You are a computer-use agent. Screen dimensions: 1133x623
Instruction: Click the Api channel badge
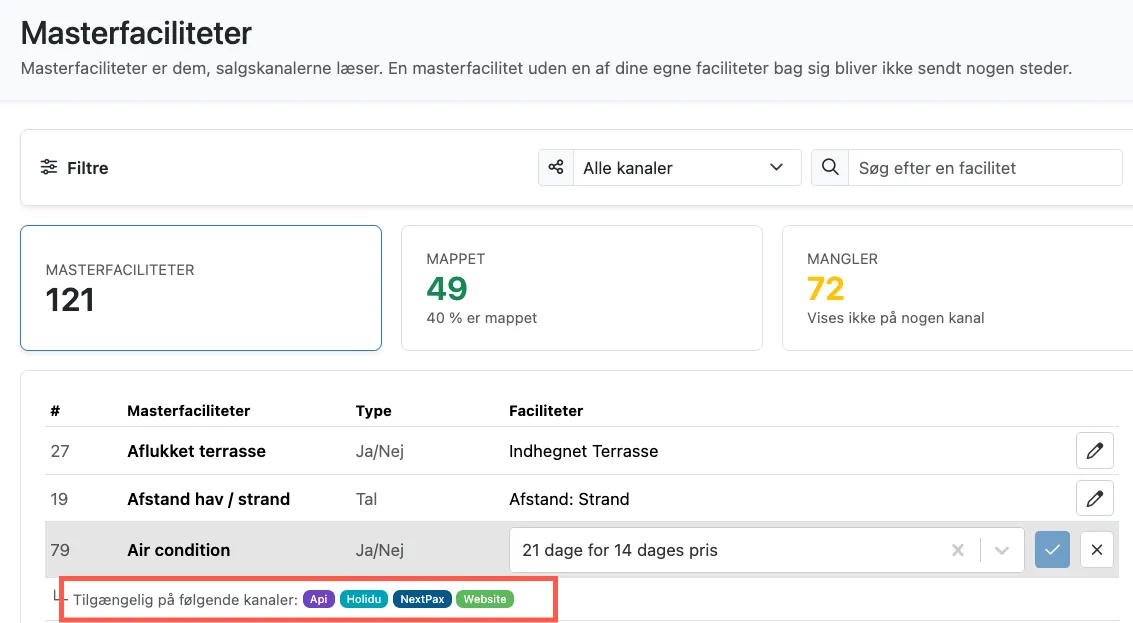click(x=319, y=599)
